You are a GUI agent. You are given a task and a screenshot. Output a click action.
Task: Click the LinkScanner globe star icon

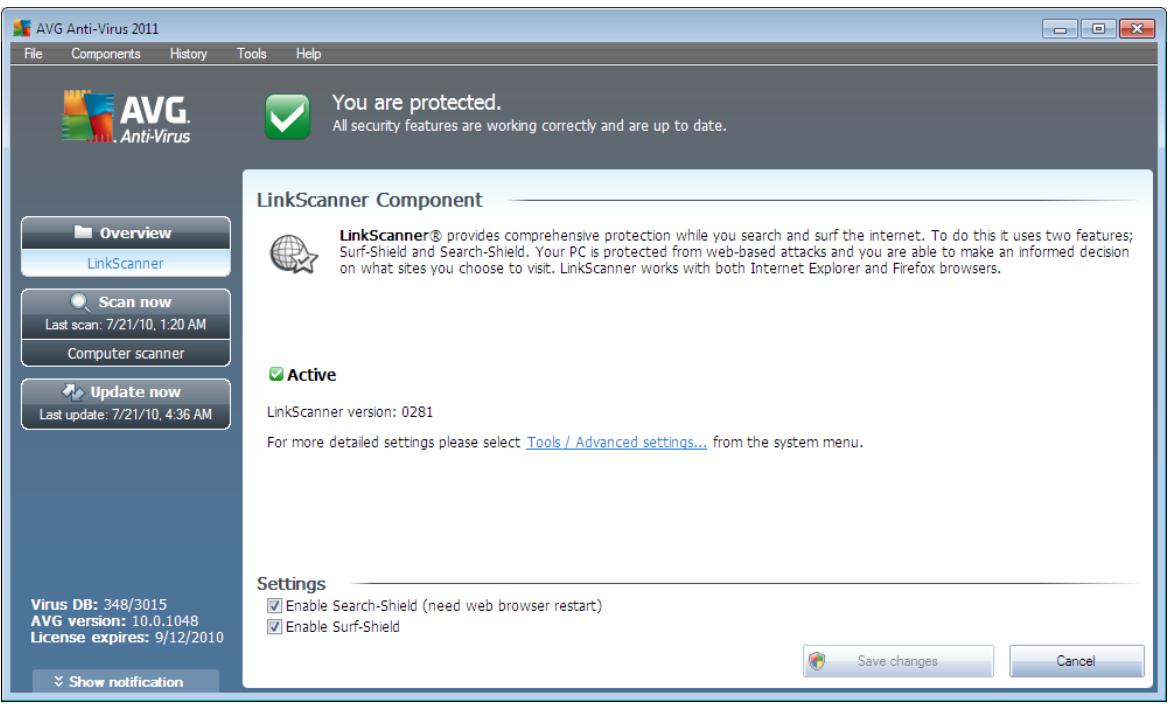click(293, 254)
